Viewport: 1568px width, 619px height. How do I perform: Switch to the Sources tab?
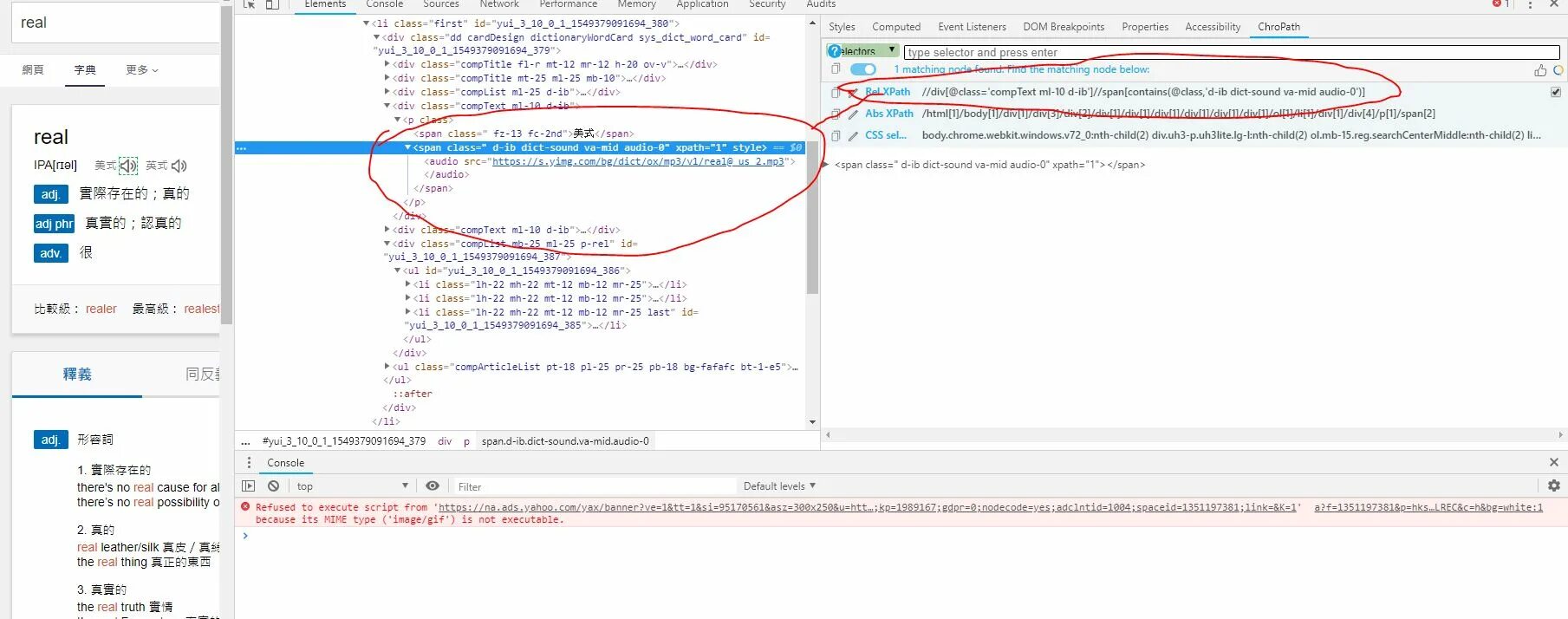point(441,4)
